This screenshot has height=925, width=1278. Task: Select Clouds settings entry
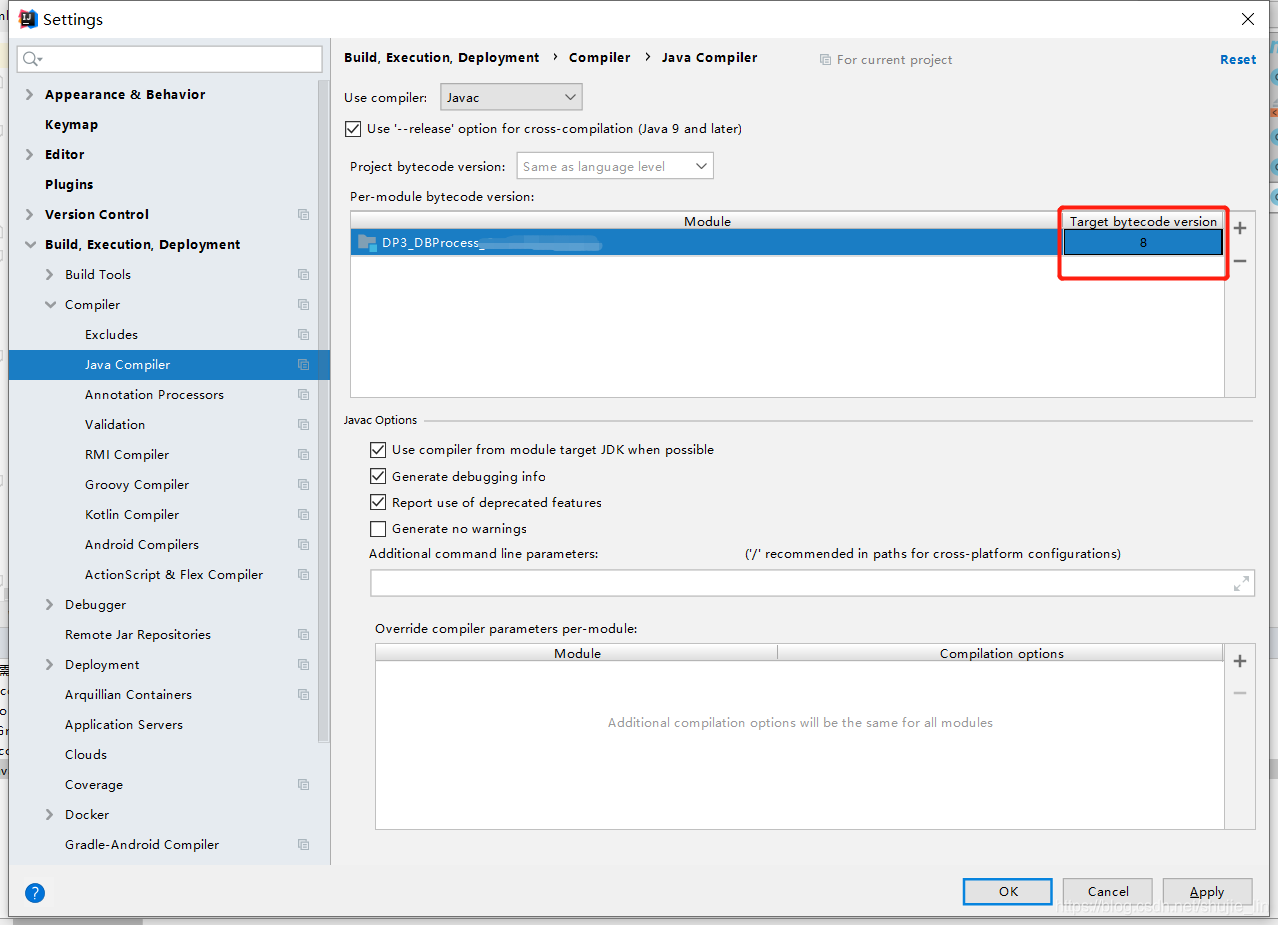(x=86, y=754)
